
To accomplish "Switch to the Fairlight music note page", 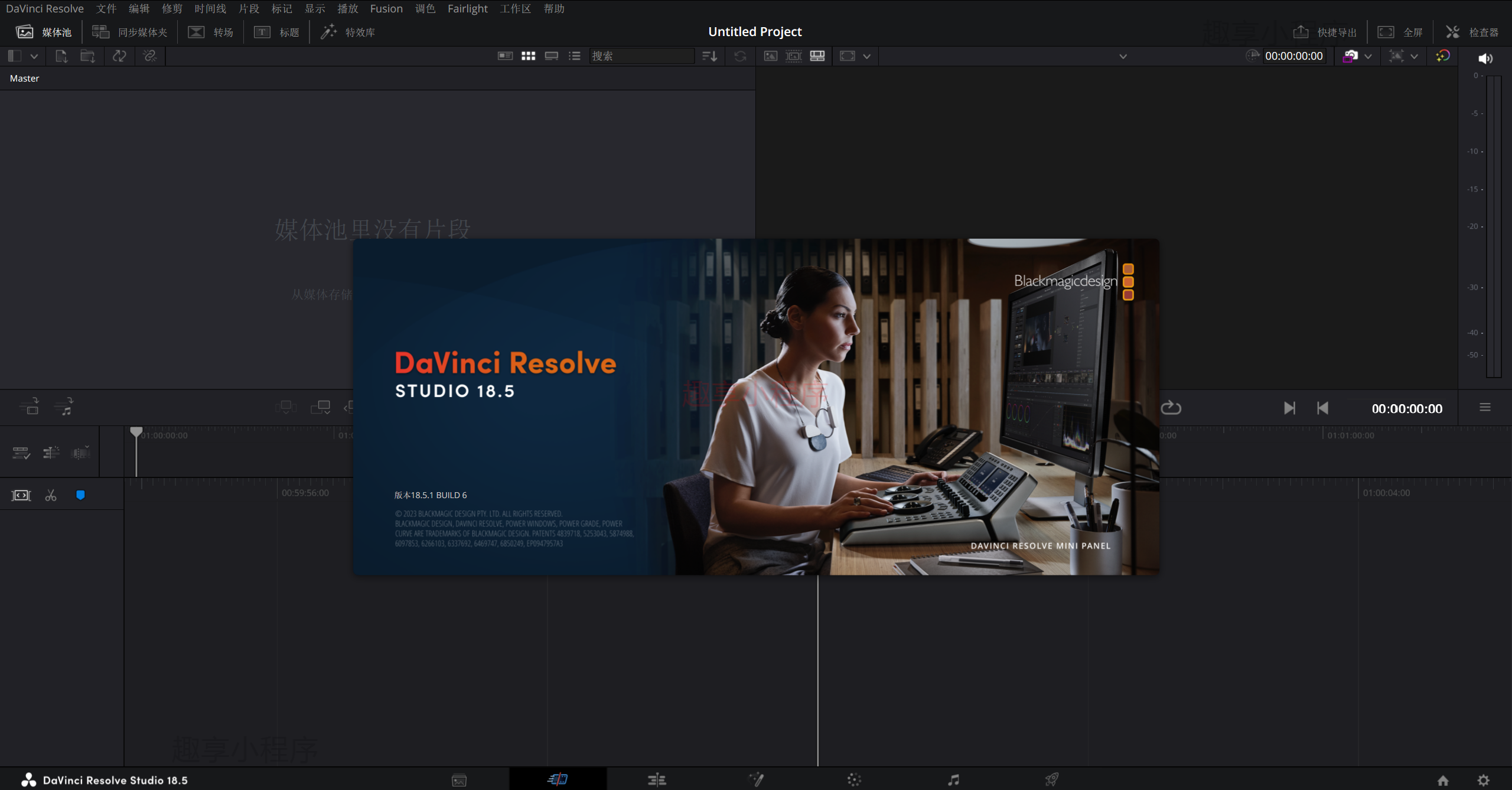I will coord(953,781).
